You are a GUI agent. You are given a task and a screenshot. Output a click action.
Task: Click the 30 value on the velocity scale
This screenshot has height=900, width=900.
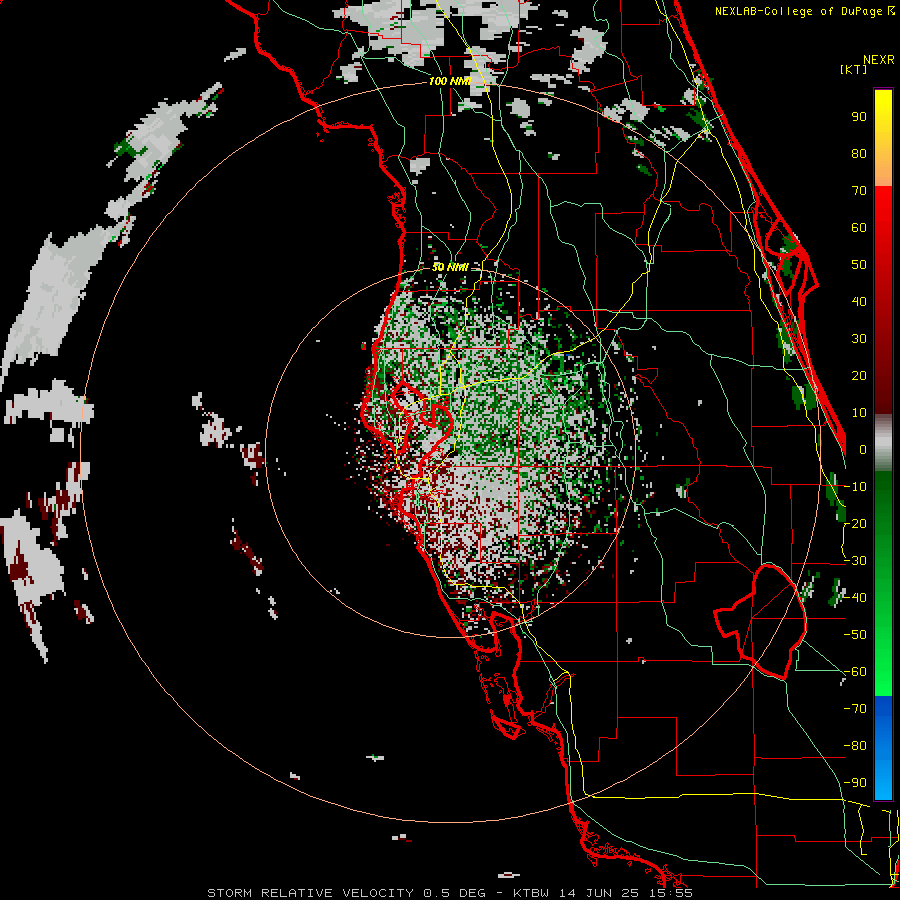point(859,339)
